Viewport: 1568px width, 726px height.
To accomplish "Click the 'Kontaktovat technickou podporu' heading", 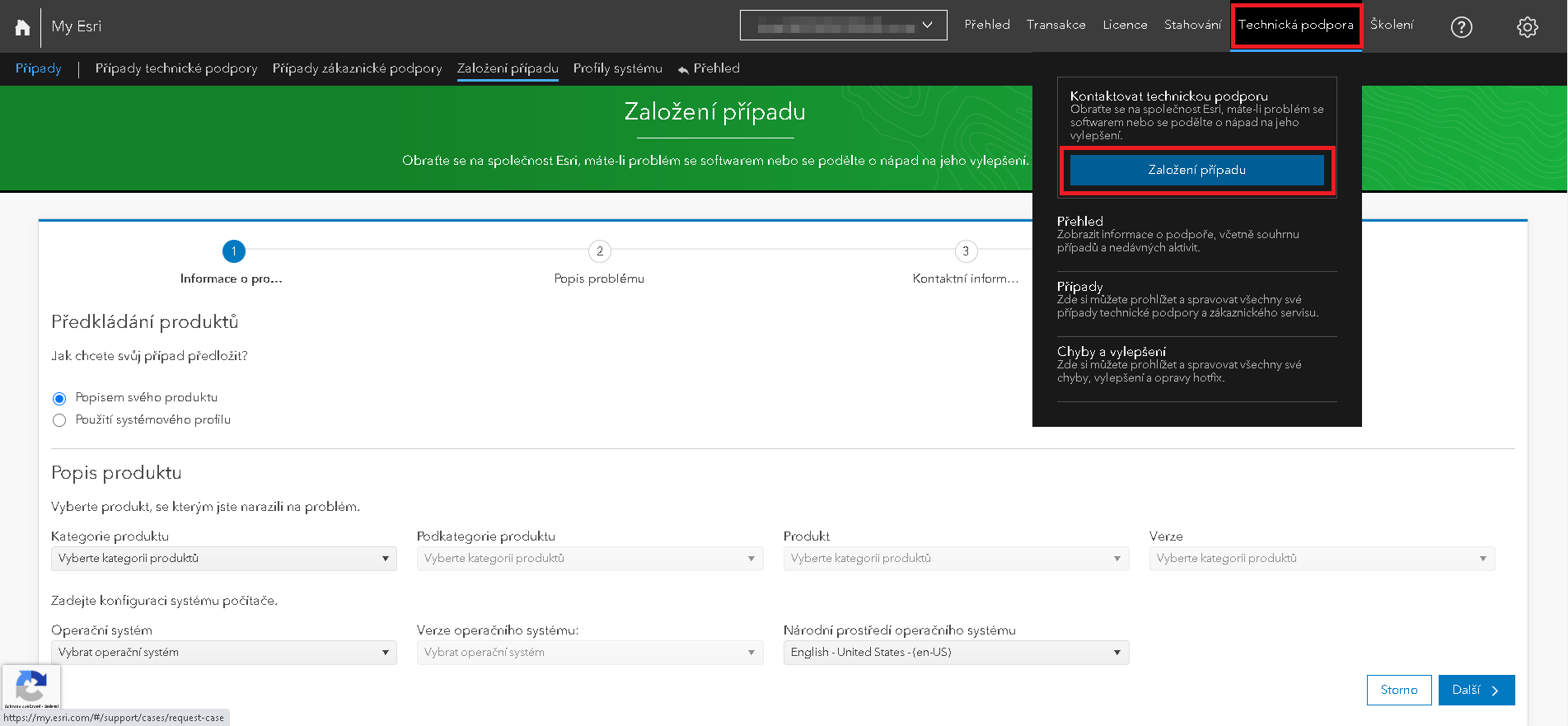I will click(1168, 96).
